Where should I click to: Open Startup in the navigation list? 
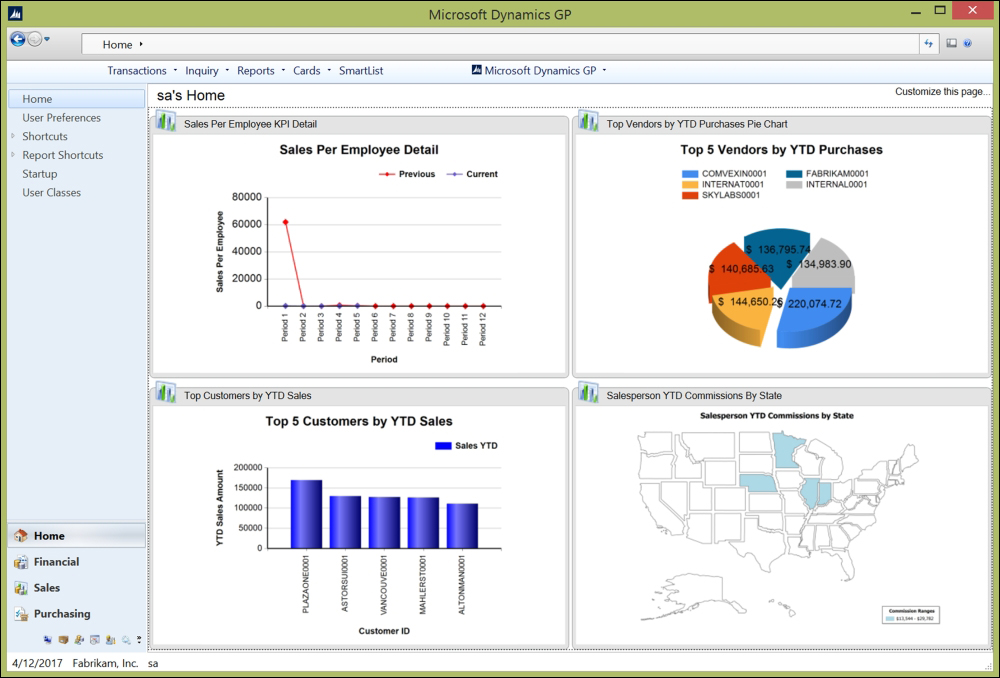pyautogui.click(x=40, y=173)
